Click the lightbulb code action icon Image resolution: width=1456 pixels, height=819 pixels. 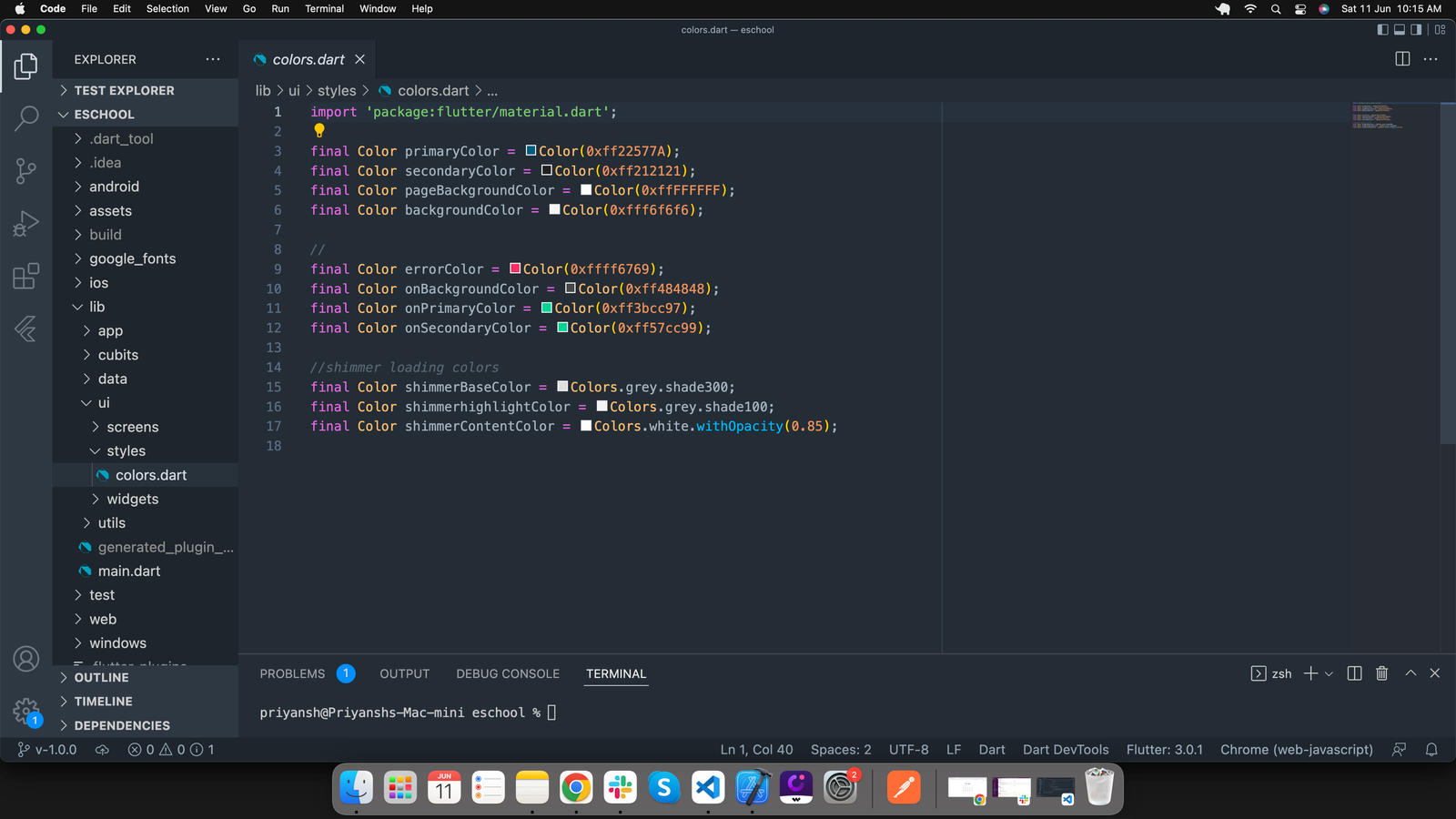[x=319, y=131]
